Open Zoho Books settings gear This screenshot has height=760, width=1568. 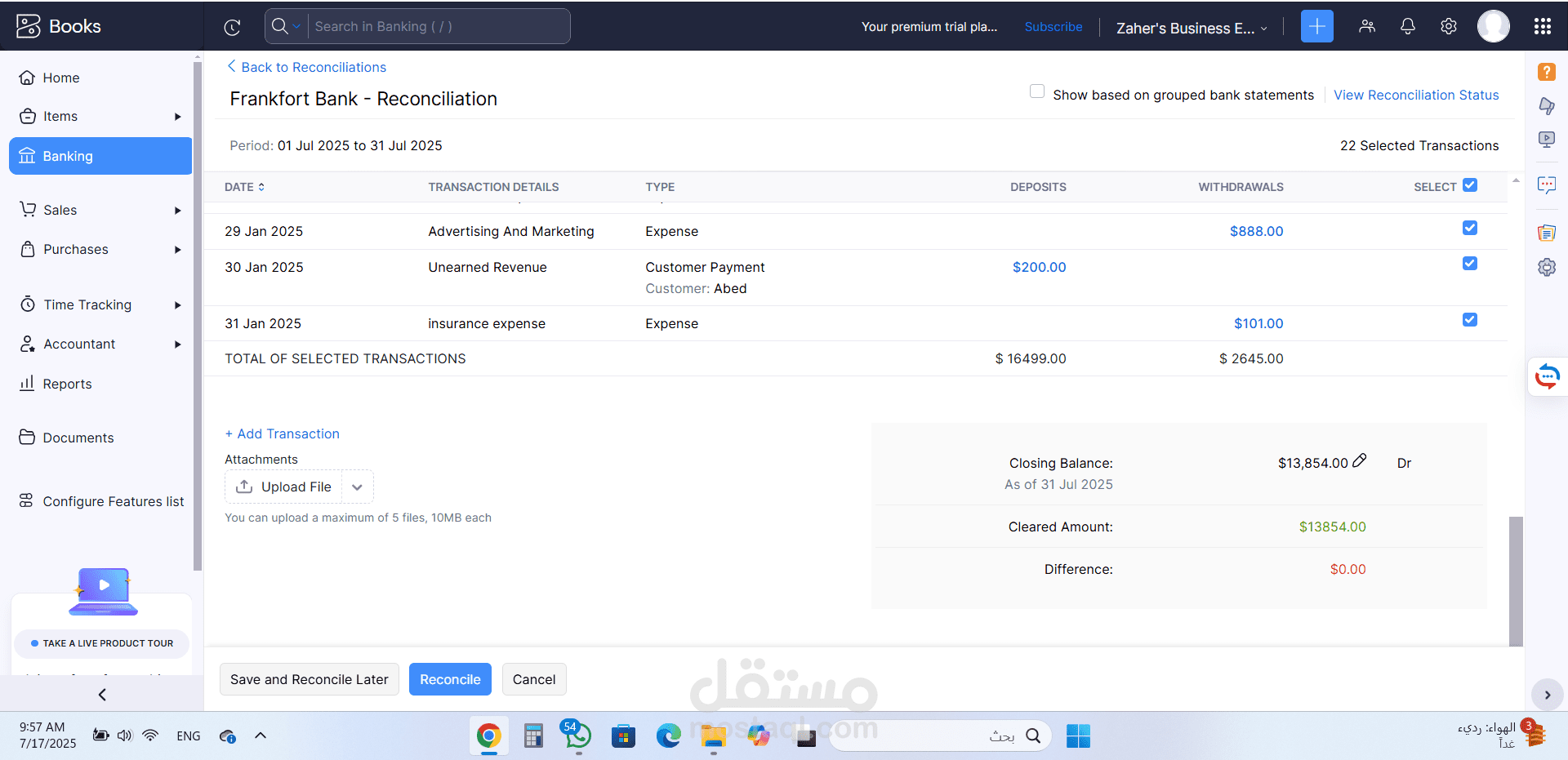(1449, 26)
